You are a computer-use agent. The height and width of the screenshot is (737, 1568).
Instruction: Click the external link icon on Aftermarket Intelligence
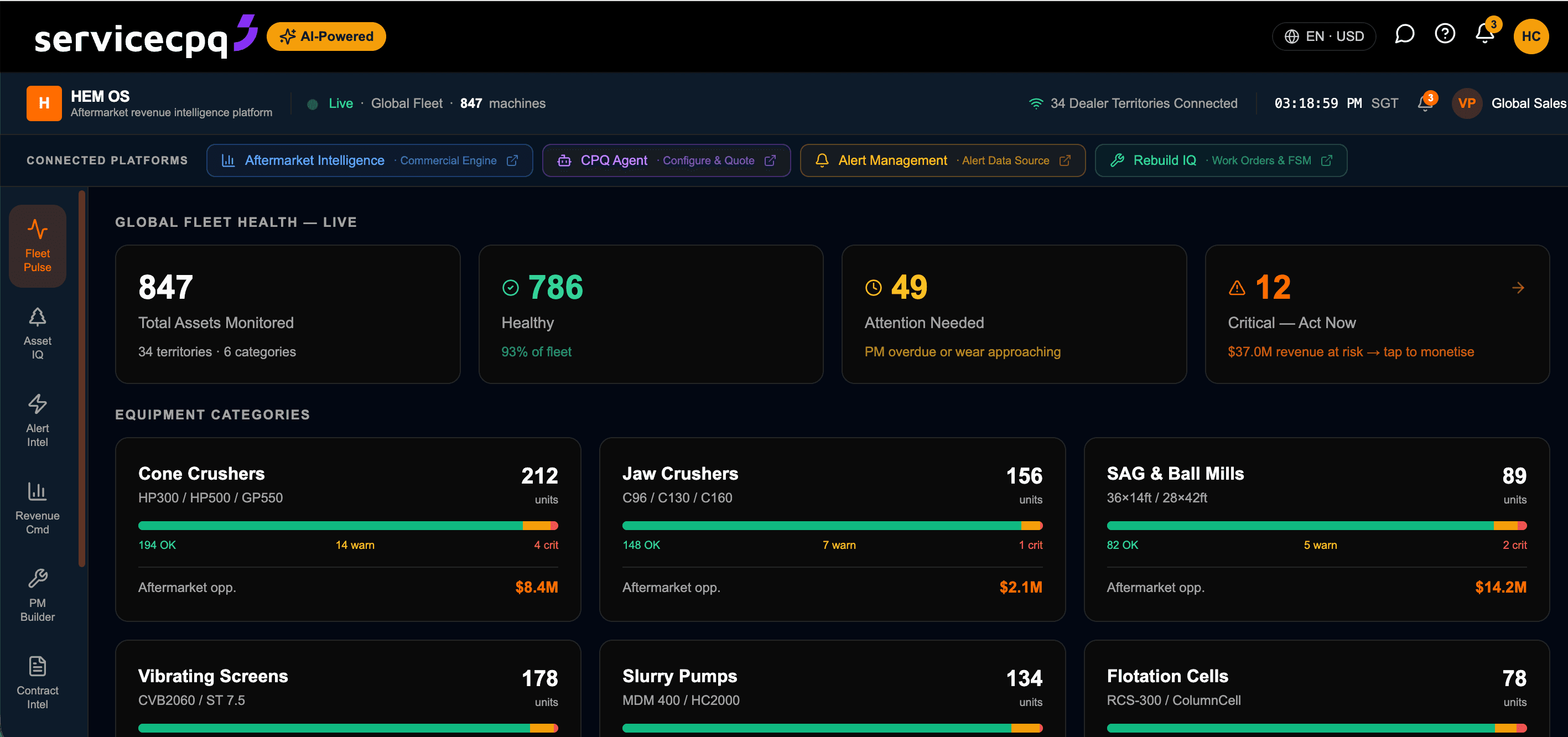tap(512, 160)
